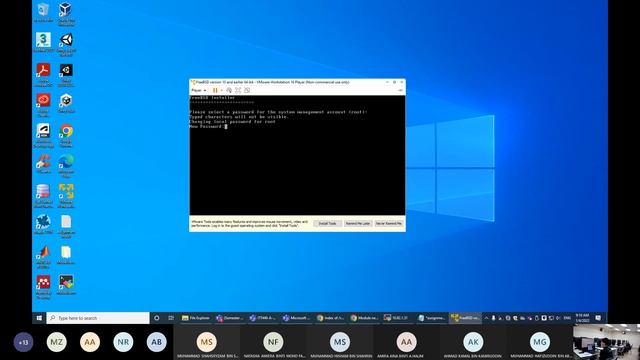
Task: Open the upper blank document file on desktop
Action: coord(66,226)
